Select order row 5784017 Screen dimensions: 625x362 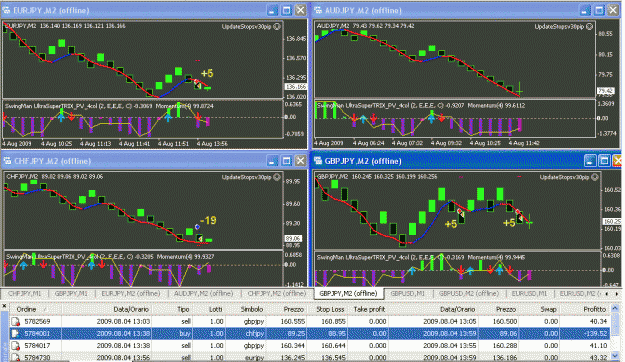pyautogui.click(x=310, y=346)
